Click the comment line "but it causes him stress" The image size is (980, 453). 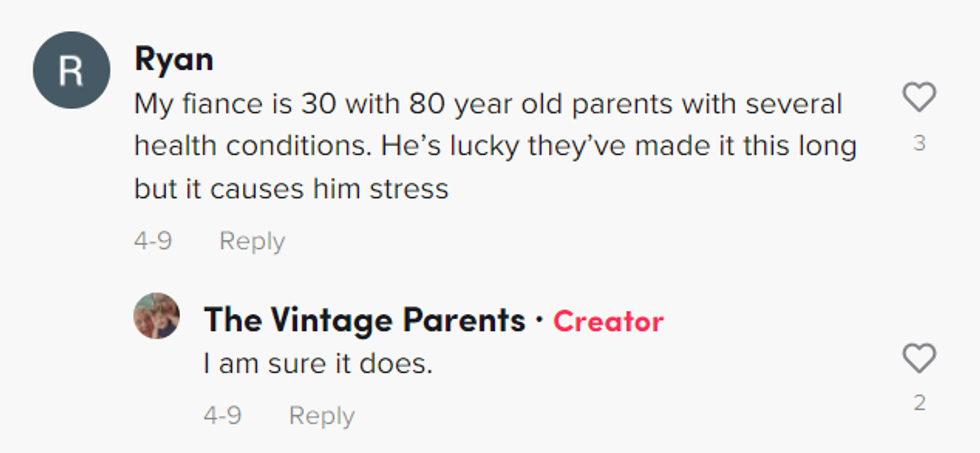click(291, 188)
